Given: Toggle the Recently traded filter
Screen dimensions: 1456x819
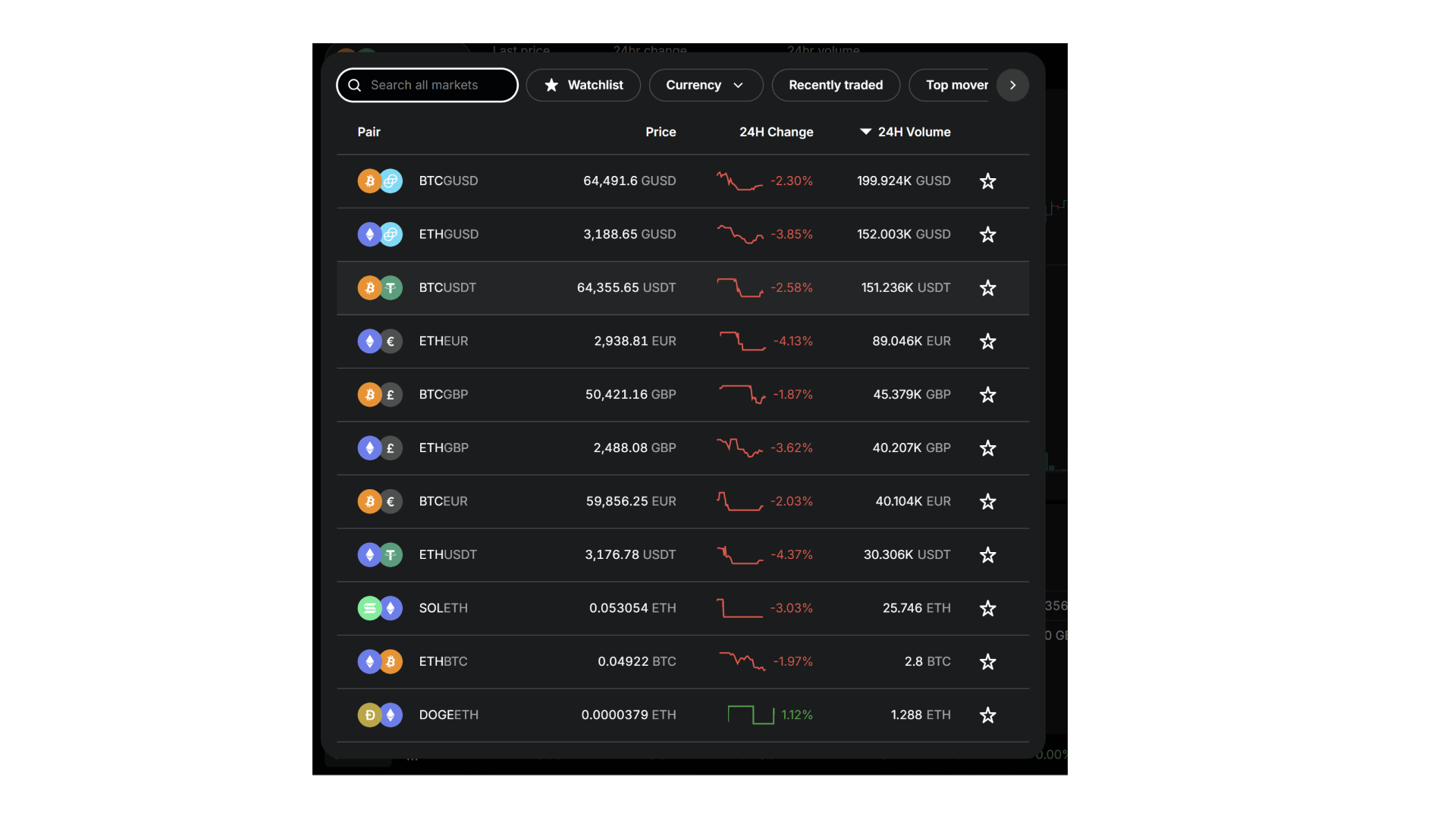Looking at the screenshot, I should coord(836,85).
